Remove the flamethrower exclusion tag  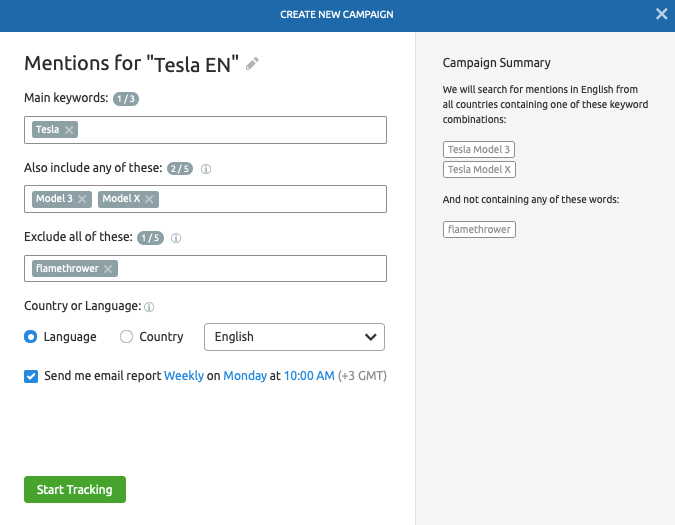(x=108, y=269)
